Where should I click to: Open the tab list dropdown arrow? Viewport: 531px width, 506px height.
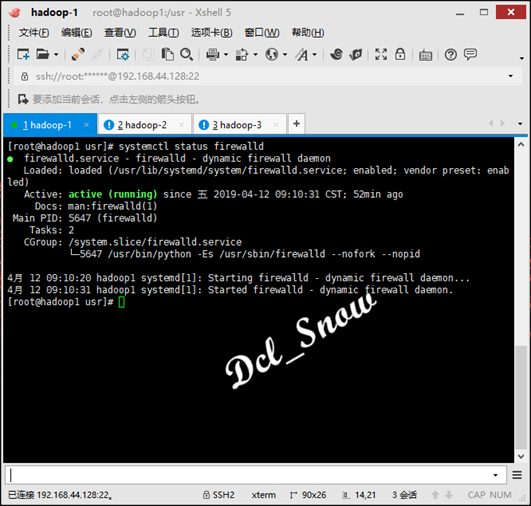tap(520, 124)
